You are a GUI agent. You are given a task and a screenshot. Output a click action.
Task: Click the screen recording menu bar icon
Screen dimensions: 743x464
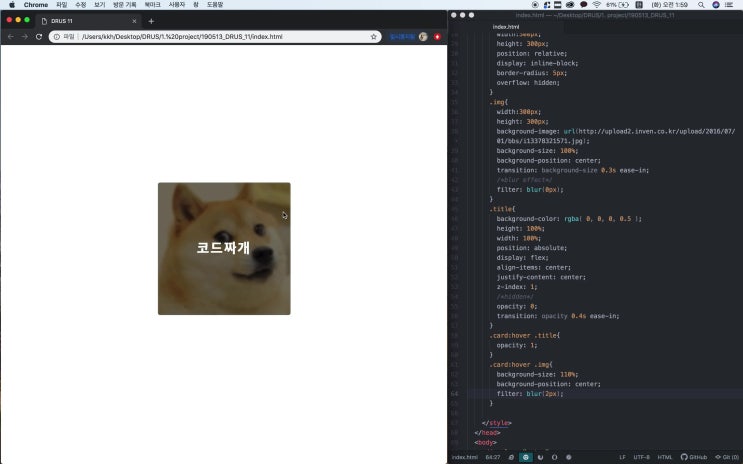click(x=535, y=5)
